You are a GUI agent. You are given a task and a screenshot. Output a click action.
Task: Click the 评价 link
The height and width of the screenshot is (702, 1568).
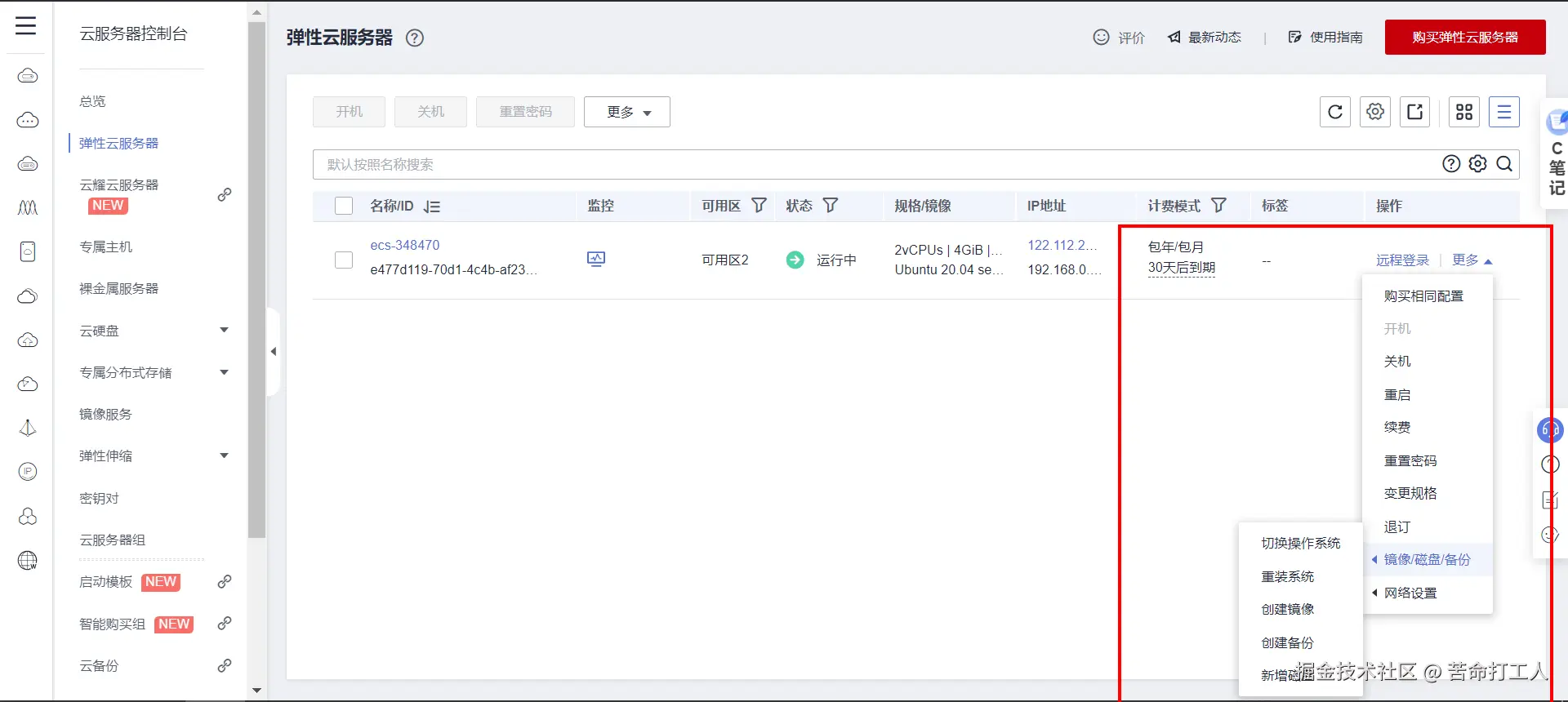tap(1131, 38)
